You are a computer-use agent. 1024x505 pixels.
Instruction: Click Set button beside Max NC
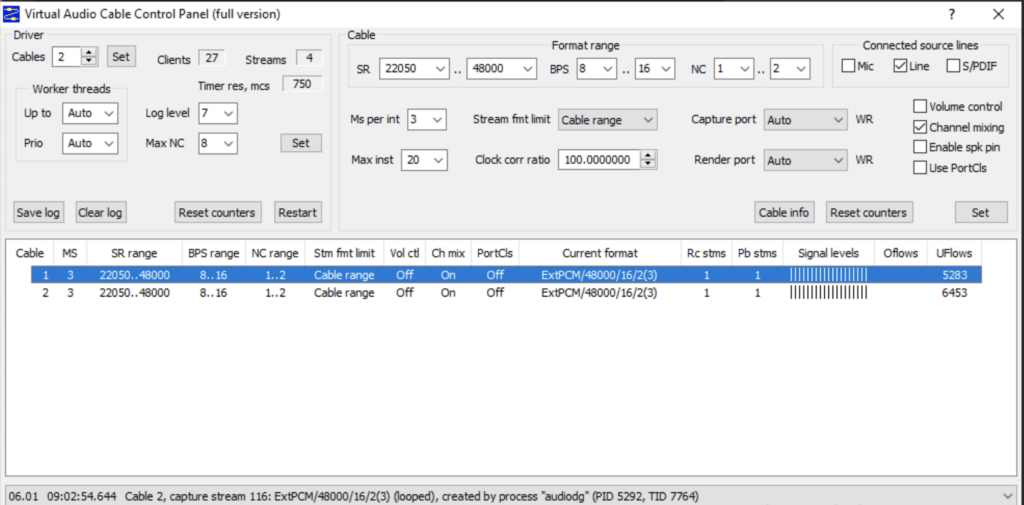point(301,142)
